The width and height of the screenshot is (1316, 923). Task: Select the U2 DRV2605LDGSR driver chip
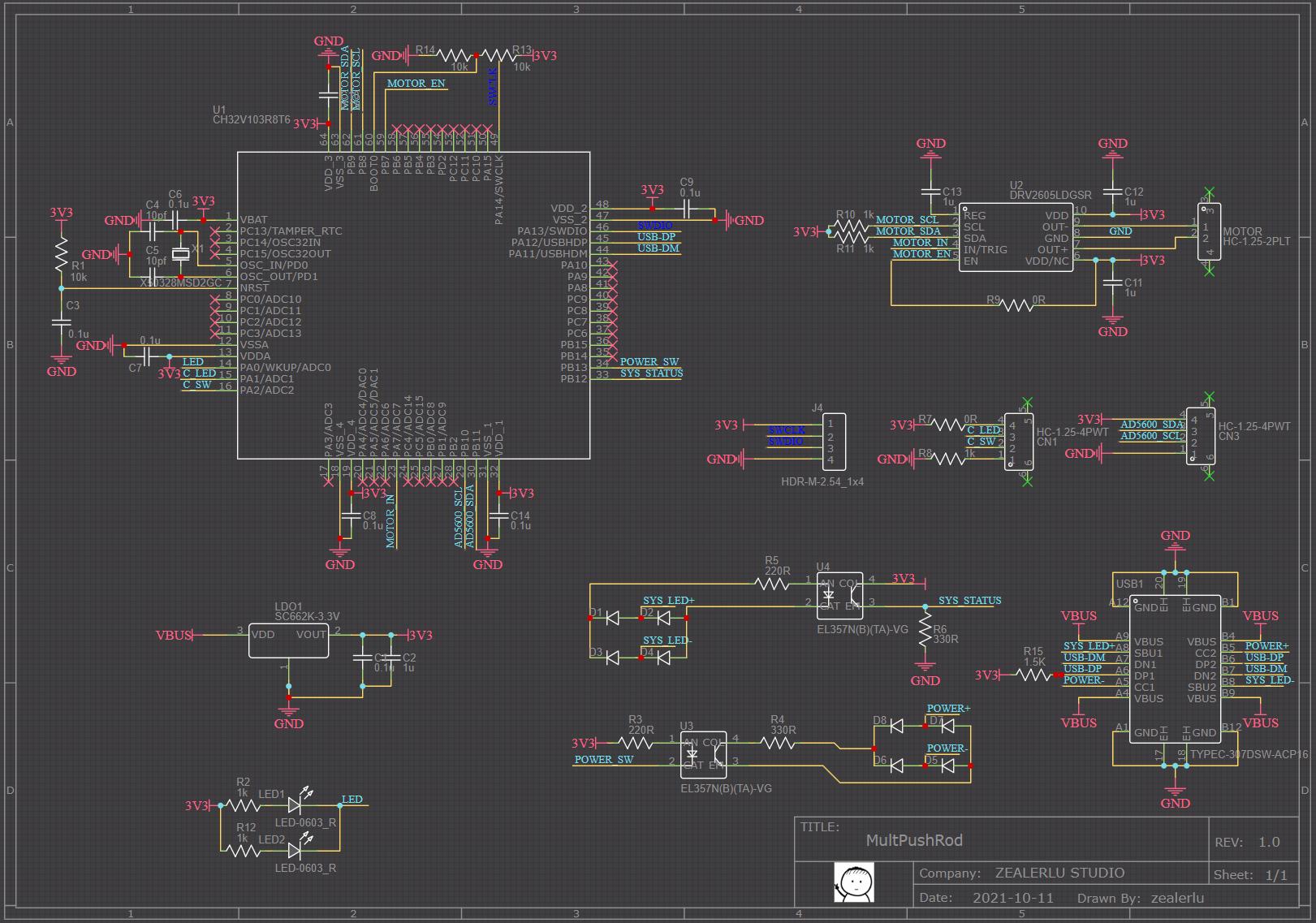(x=1016, y=237)
